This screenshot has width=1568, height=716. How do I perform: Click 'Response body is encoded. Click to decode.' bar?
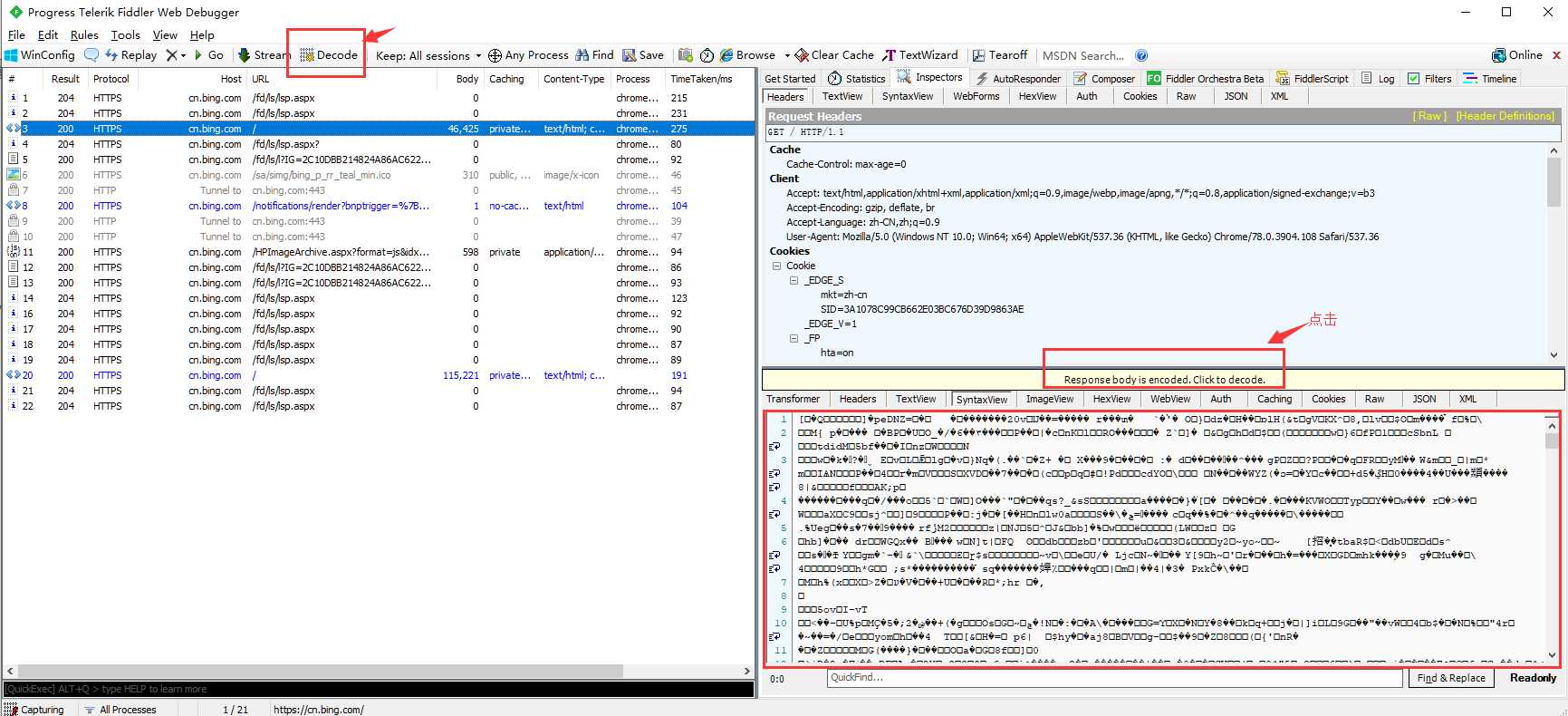coord(1163,380)
